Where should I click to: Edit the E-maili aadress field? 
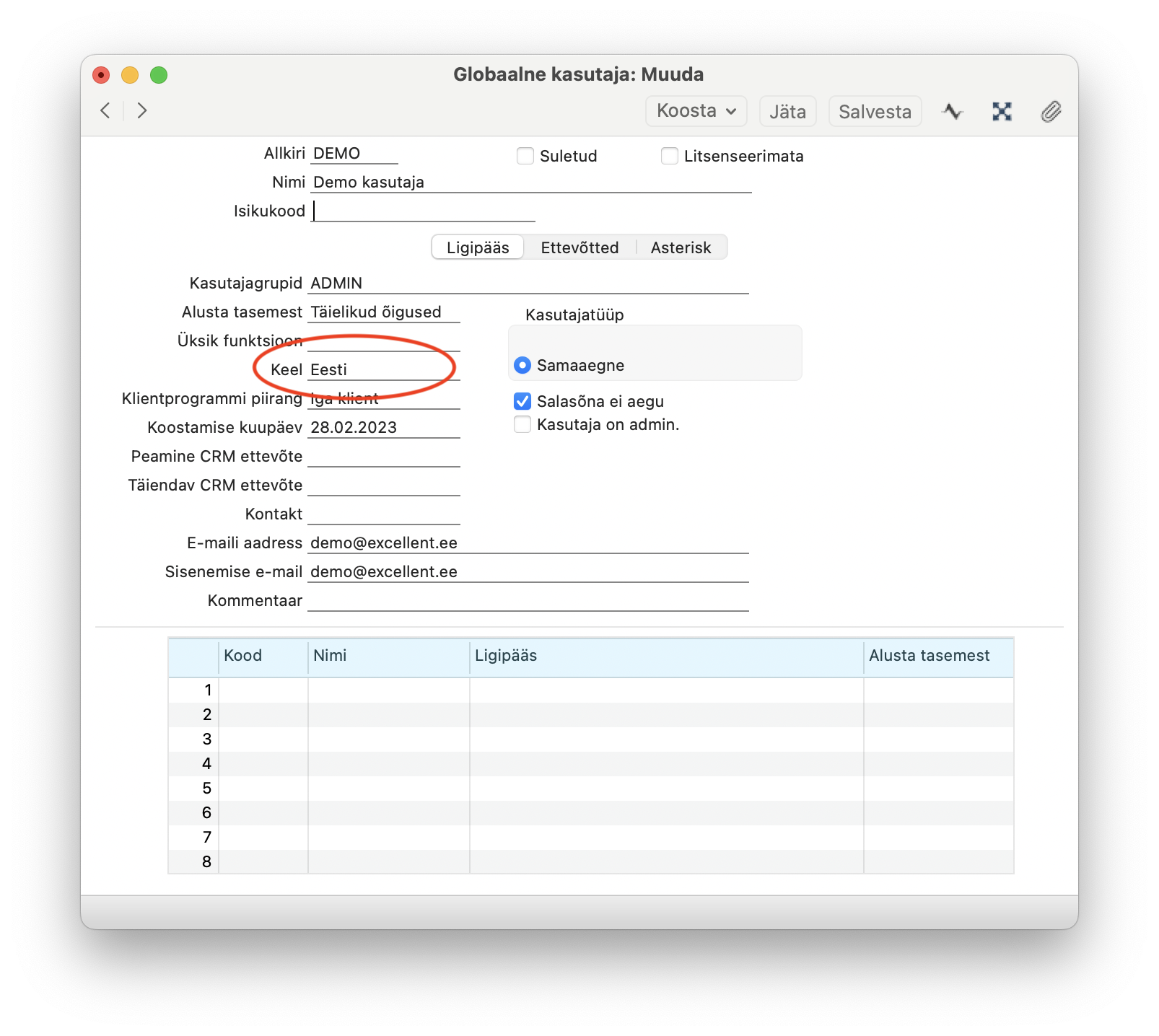(x=528, y=543)
